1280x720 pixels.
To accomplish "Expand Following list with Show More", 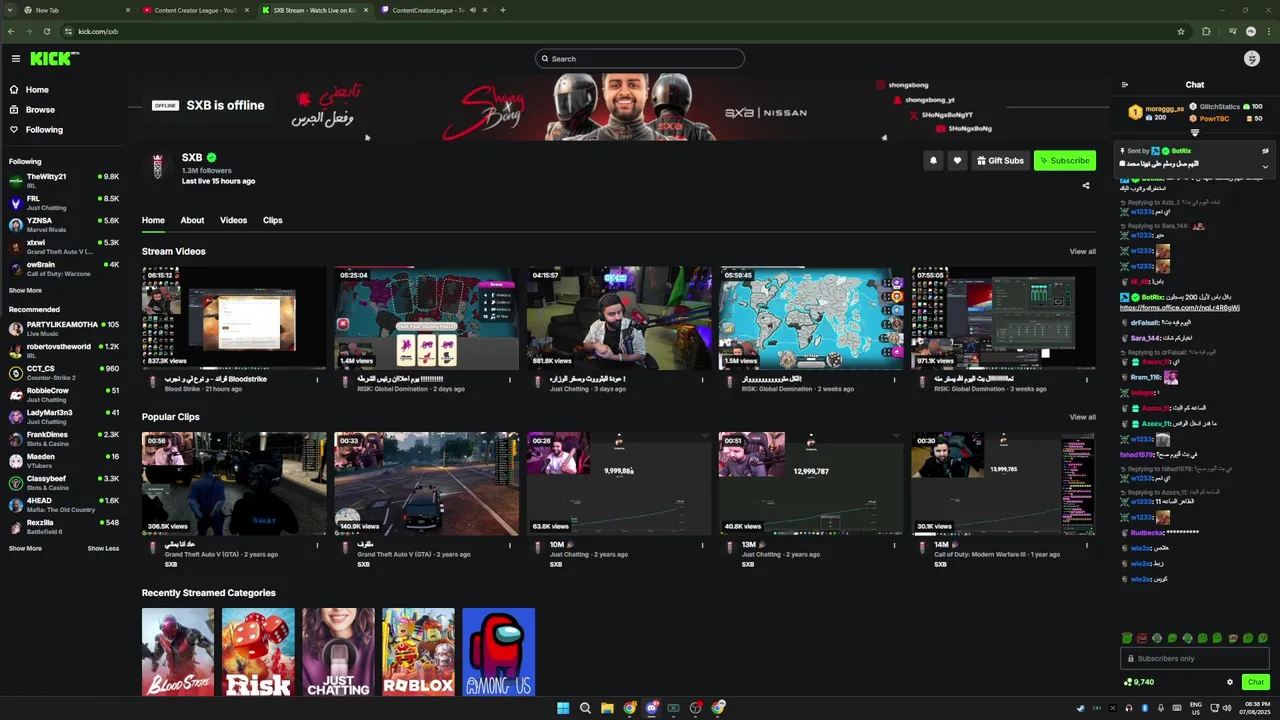I will click(x=25, y=291).
